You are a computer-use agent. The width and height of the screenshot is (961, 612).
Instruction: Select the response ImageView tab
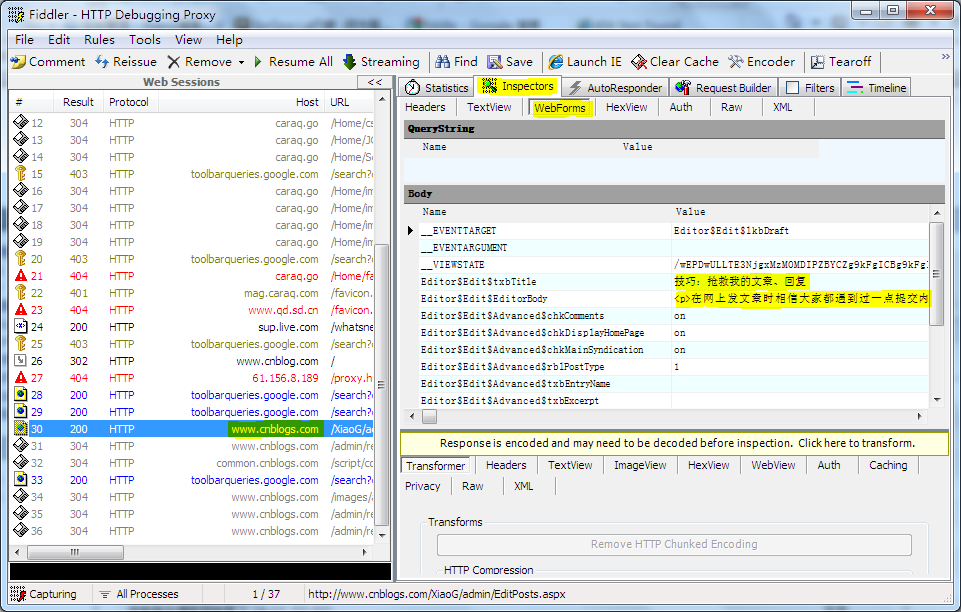click(640, 465)
